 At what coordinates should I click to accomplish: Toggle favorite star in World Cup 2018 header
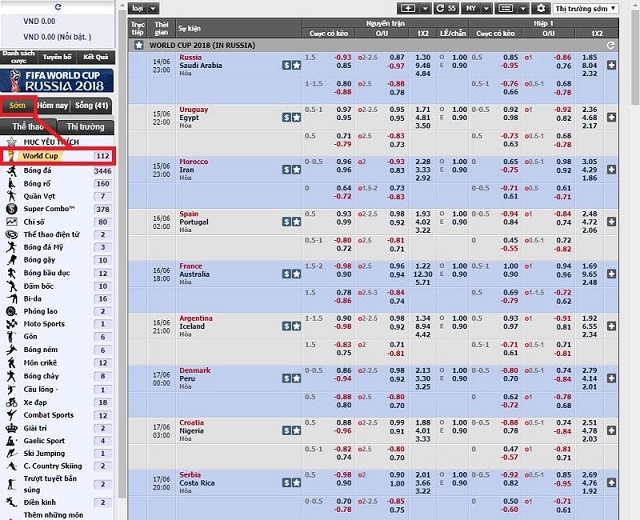pos(139,45)
